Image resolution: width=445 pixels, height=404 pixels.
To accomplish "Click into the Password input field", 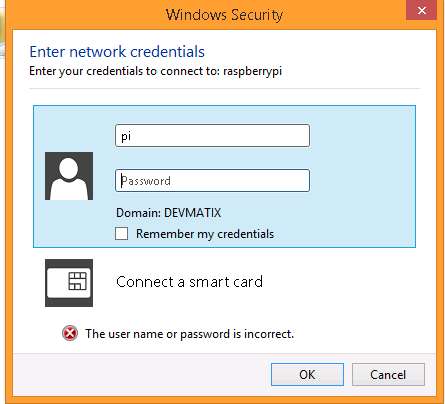I will (x=212, y=181).
